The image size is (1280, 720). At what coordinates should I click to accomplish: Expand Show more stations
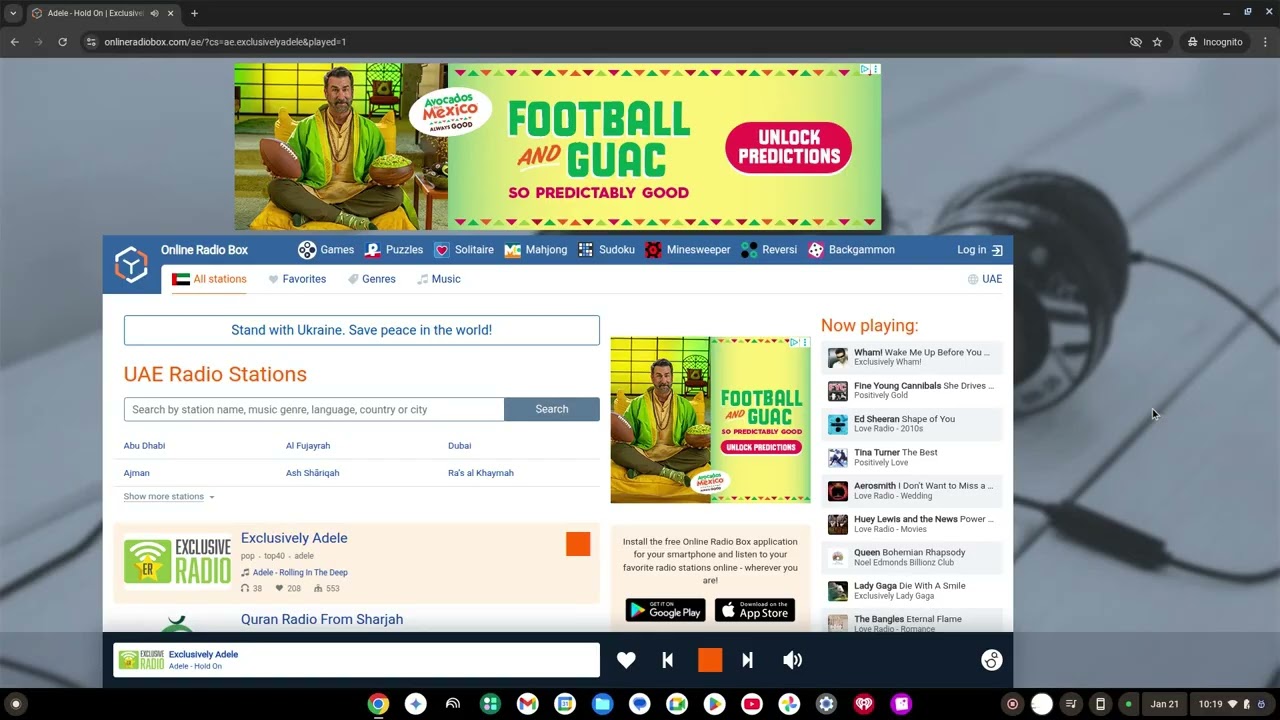(x=168, y=497)
